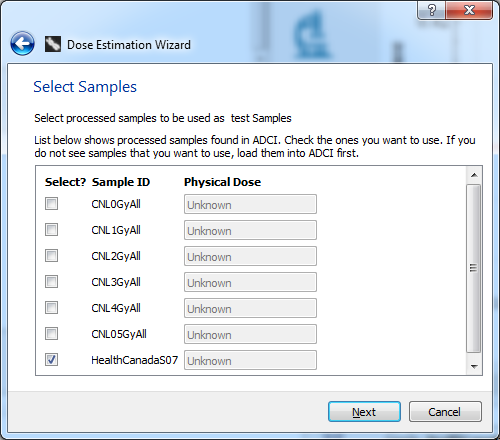The height and width of the screenshot is (440, 500).
Task: Click the Cancel button
Action: [x=445, y=412]
